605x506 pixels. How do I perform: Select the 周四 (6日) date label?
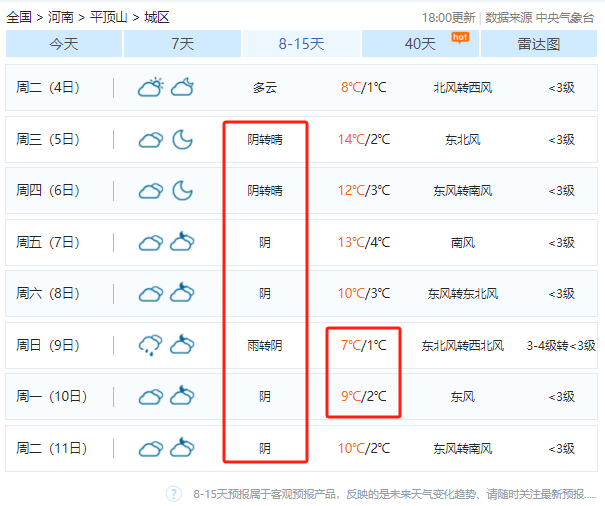click(x=48, y=190)
